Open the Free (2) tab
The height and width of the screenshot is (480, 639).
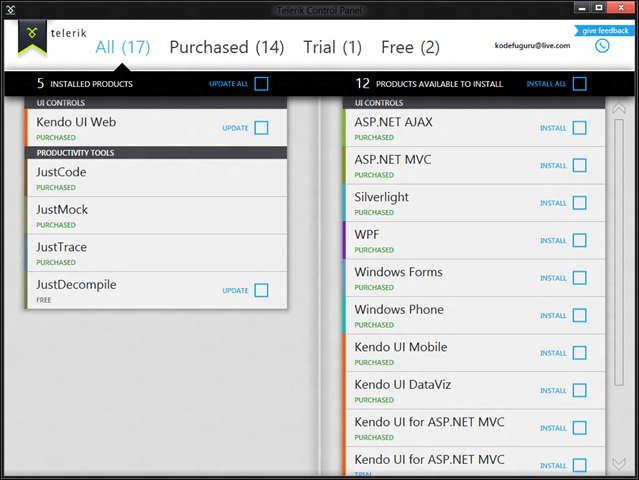tap(410, 47)
